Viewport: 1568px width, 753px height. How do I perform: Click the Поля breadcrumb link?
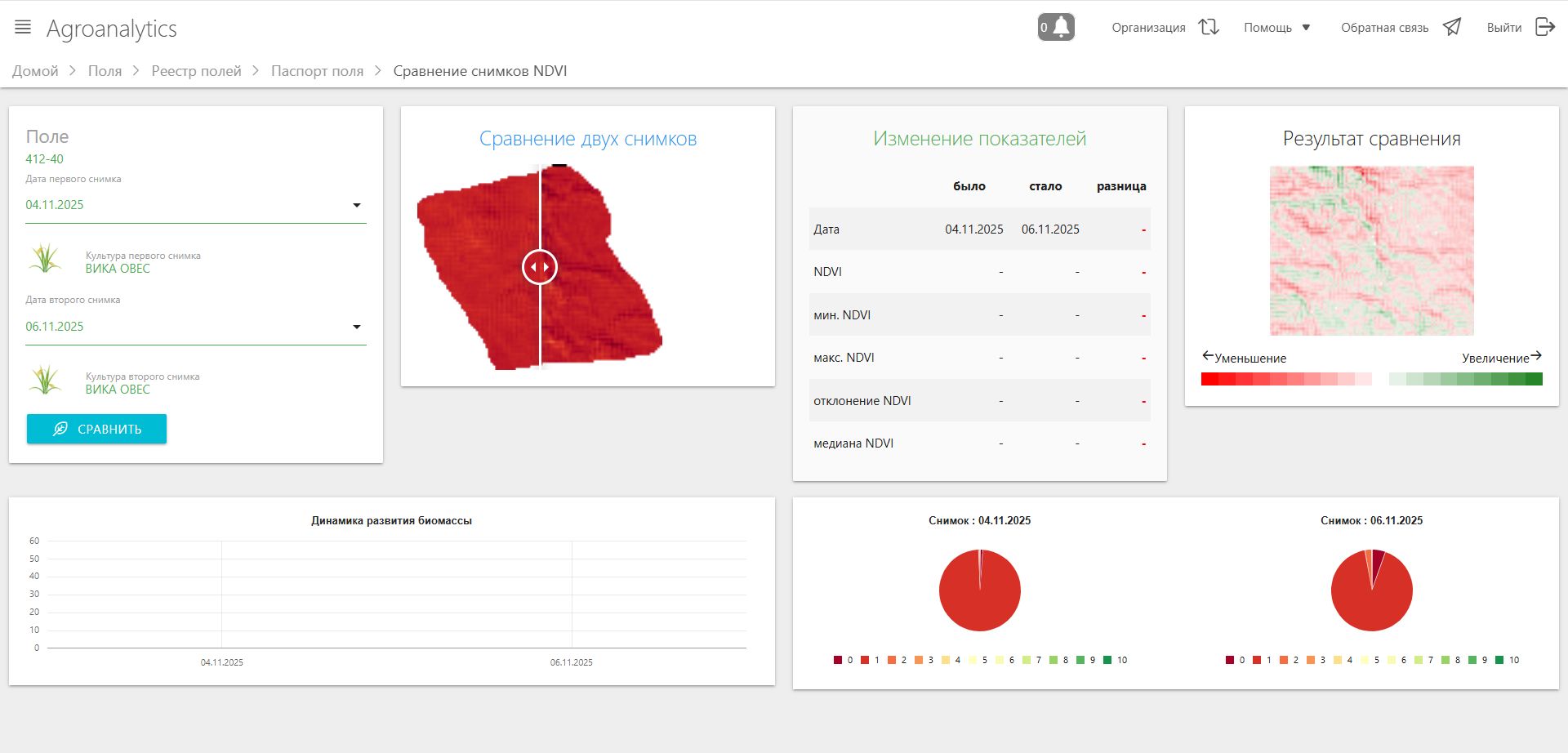(x=105, y=71)
